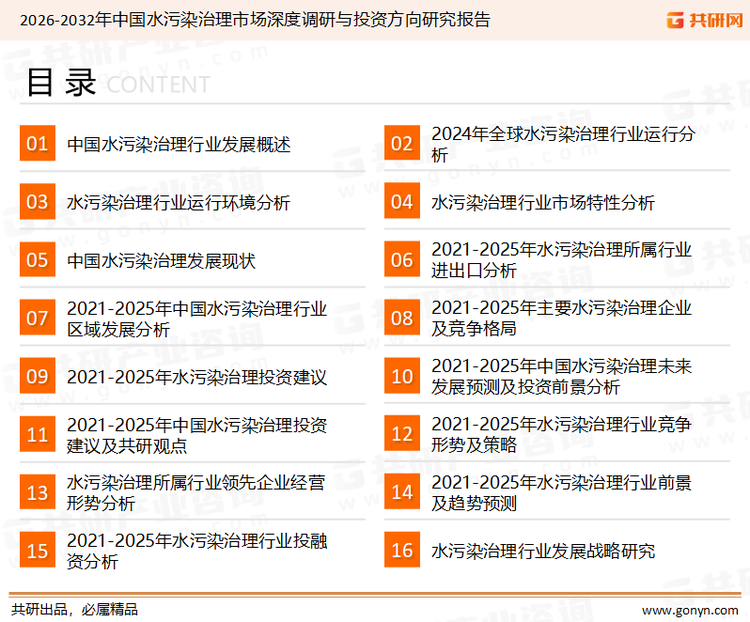Open chapter 中国水污染治理未来发展预测及投资前景分析

(562, 377)
